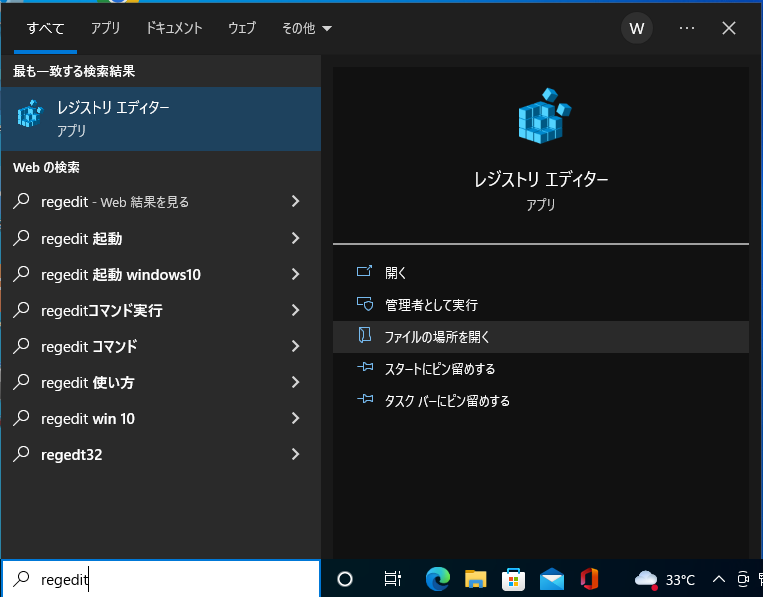Image resolution: width=763 pixels, height=597 pixels.
Task: Click the スタートにピン留めする pin icon
Action: click(365, 367)
